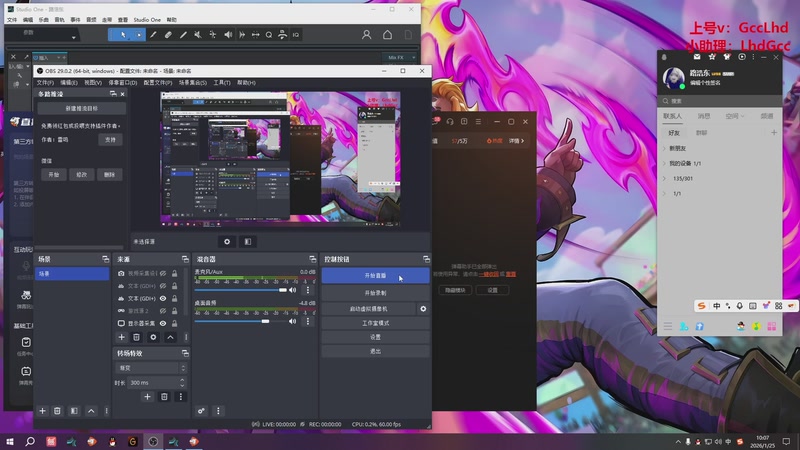
Task: Open properties gear below OBS preview
Action: coord(227,241)
